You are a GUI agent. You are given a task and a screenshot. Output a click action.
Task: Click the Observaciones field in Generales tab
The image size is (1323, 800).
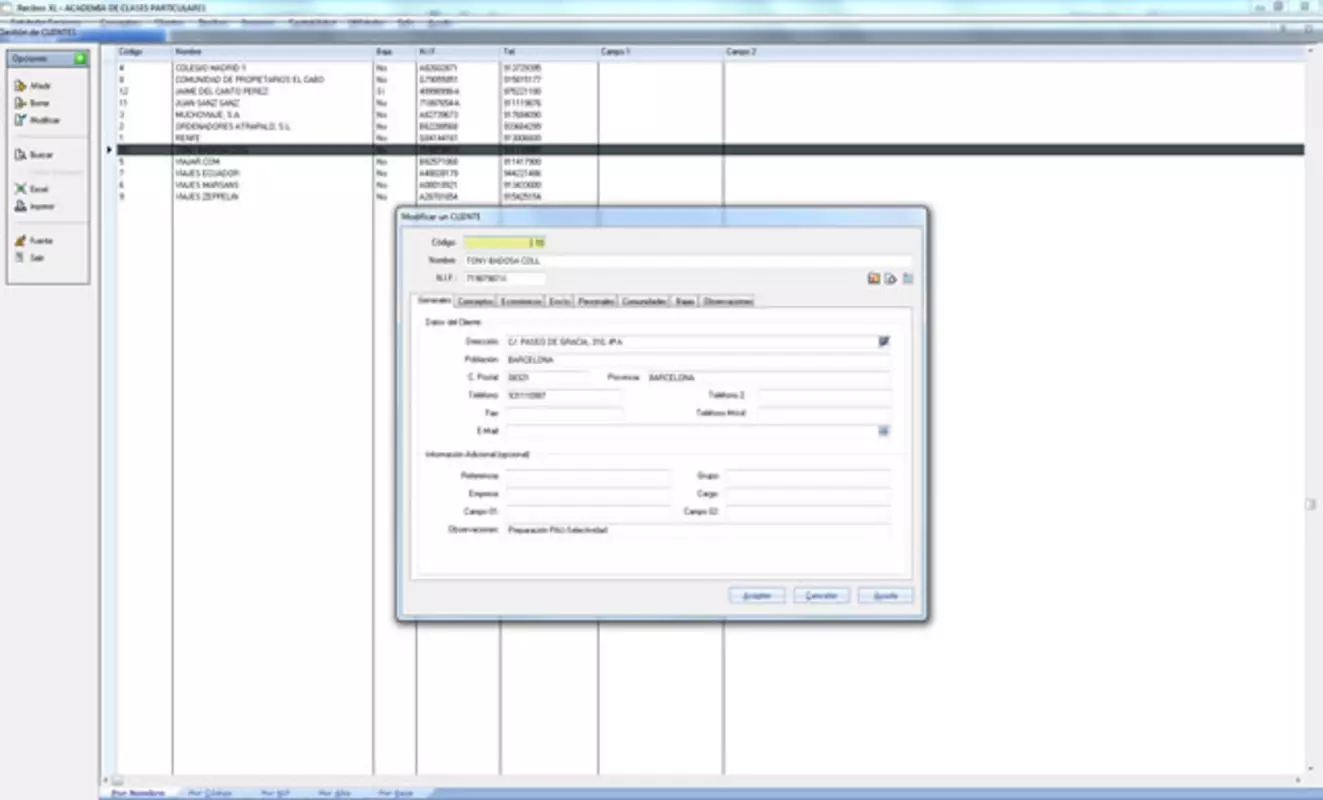(697, 530)
